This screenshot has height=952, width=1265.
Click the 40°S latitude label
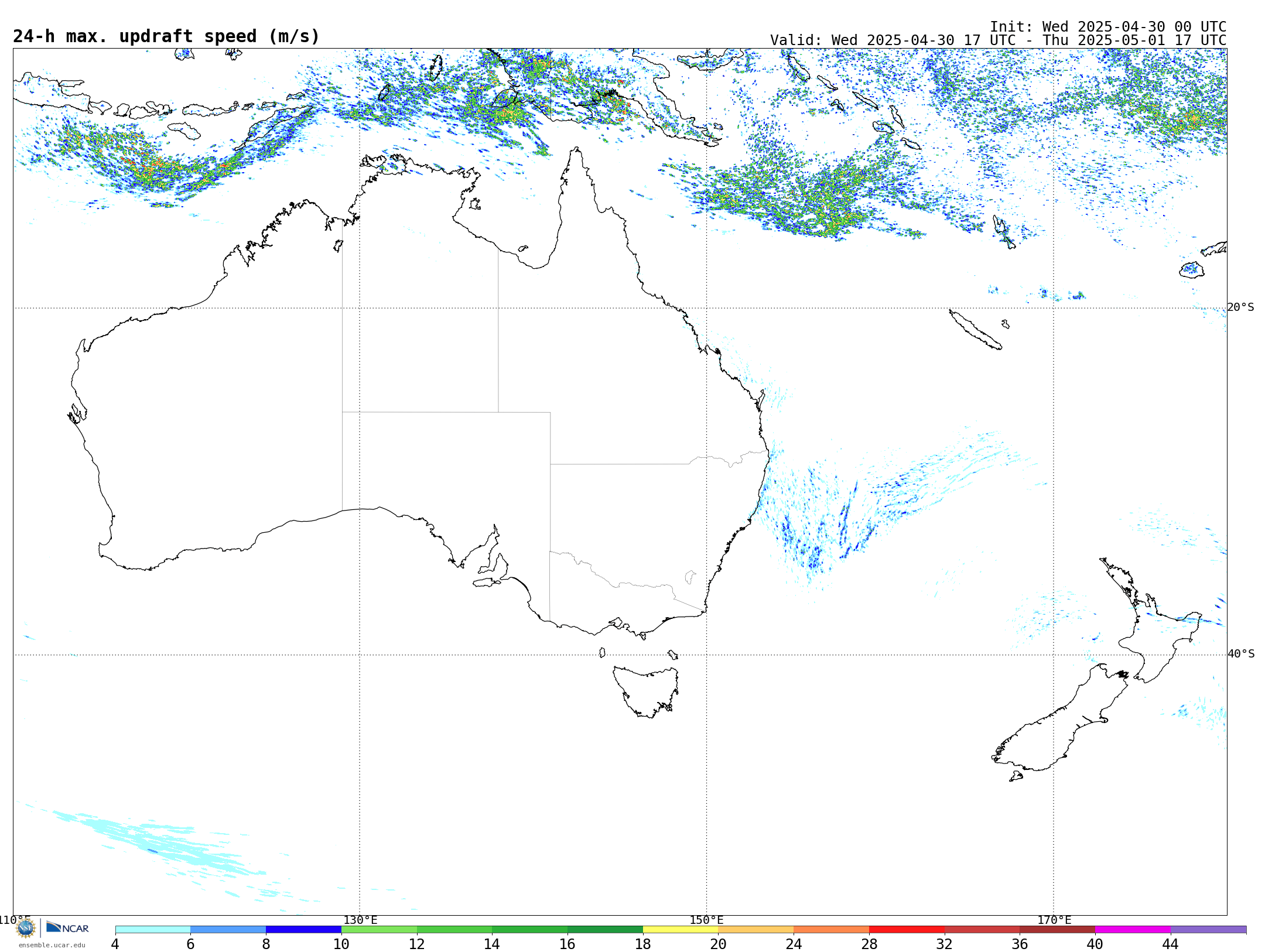1241,654
